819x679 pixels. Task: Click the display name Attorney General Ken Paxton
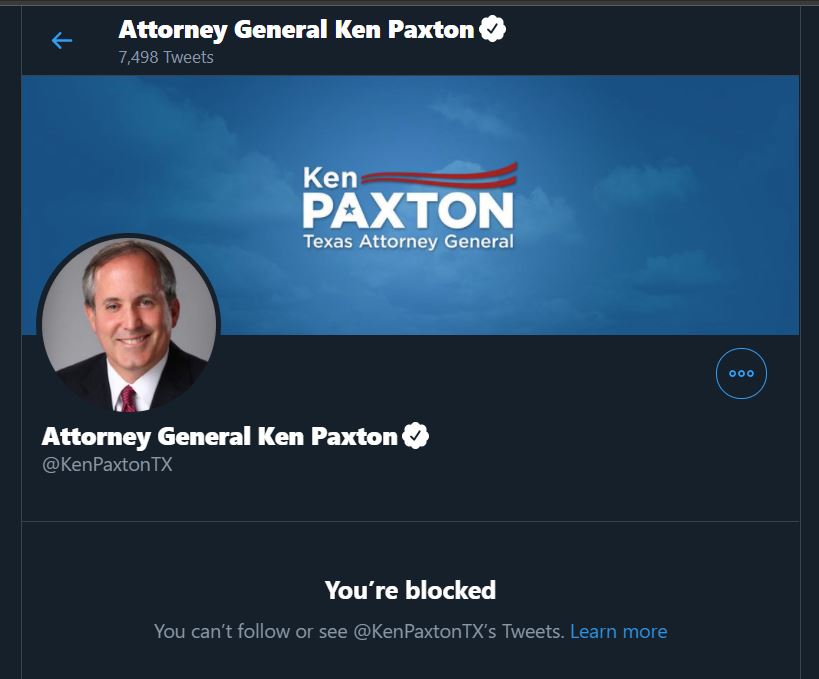(220, 435)
